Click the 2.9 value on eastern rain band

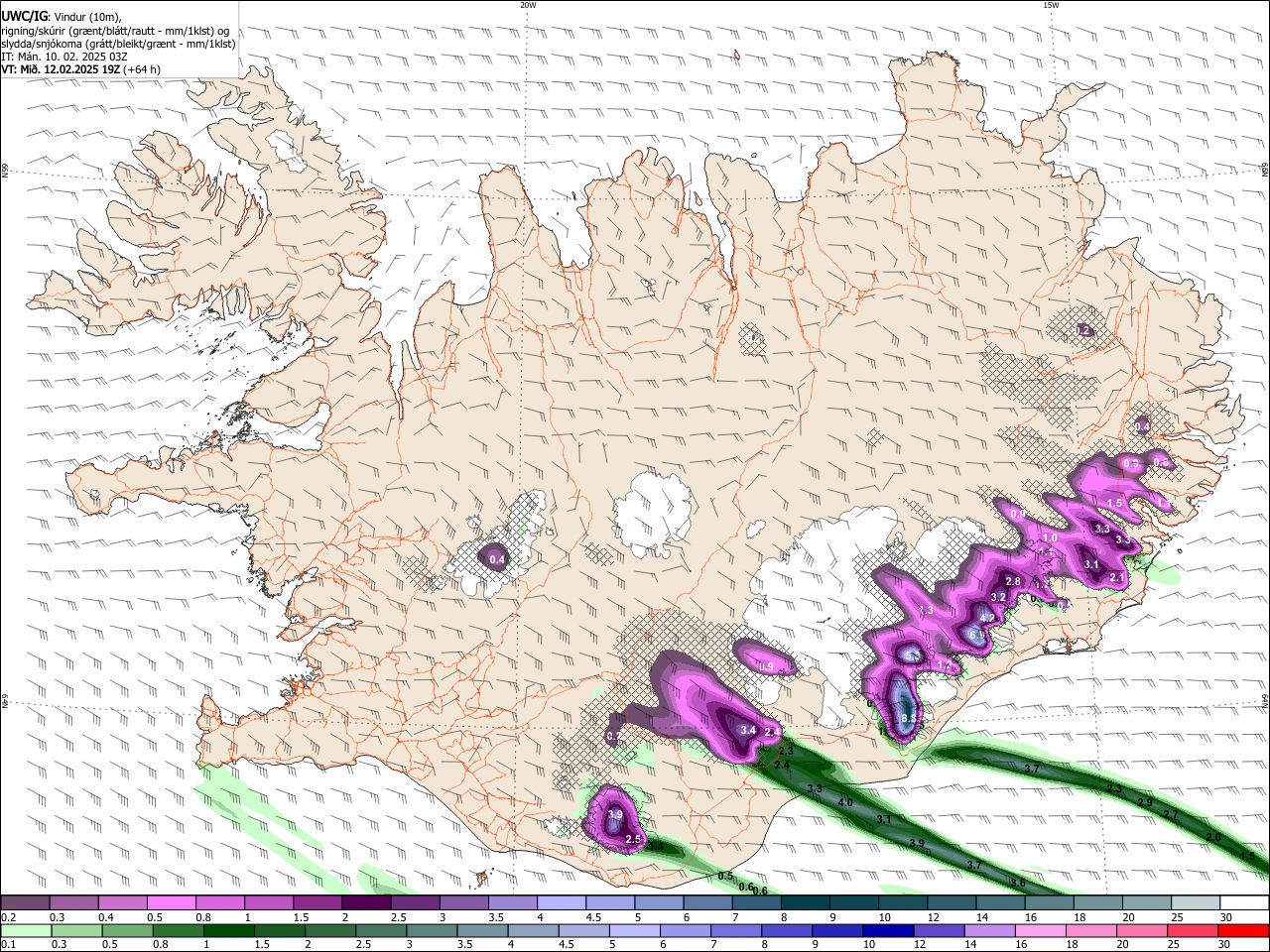point(1145,801)
